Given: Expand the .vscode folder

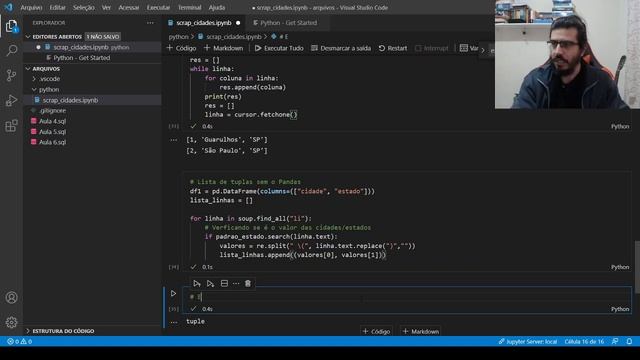Looking at the screenshot, I should [x=47, y=79].
